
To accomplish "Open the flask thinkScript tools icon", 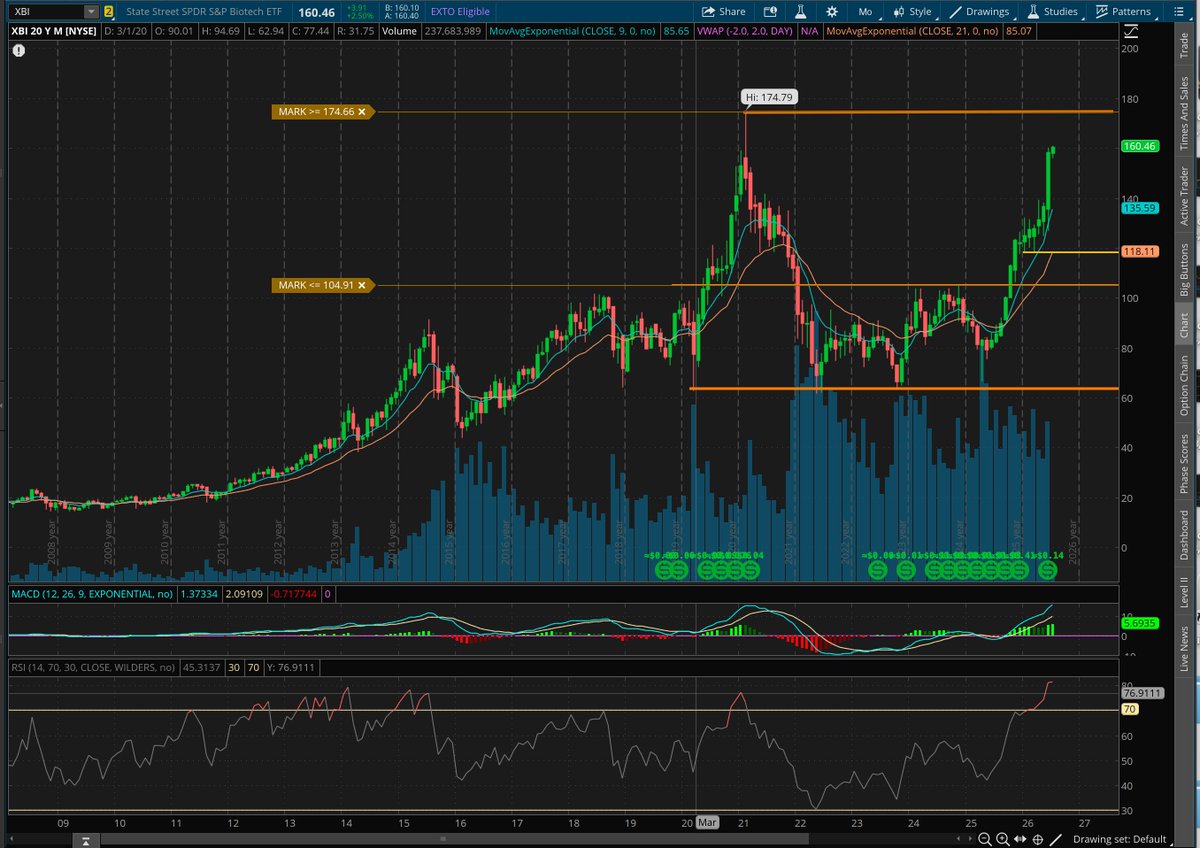I will [x=800, y=12].
